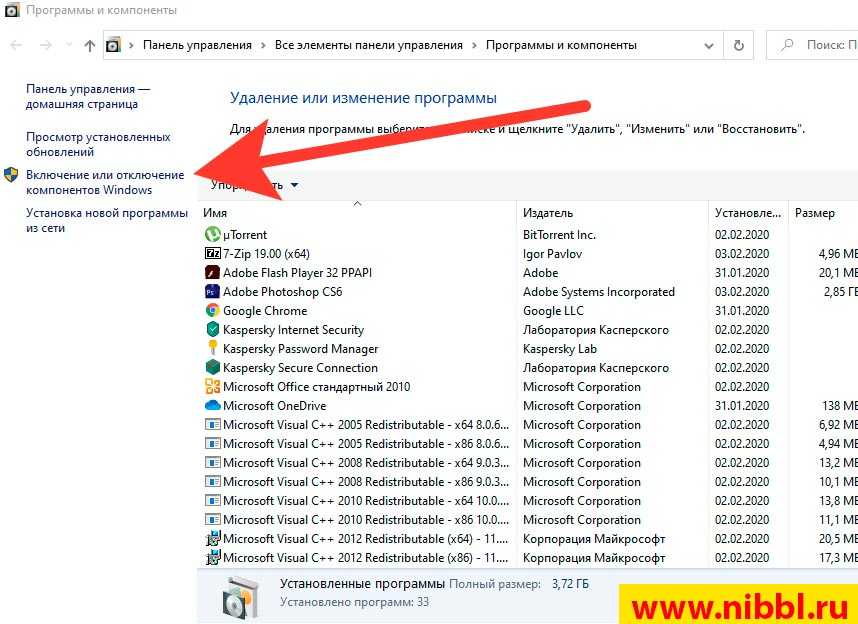Expand chevron after Все элементы панели управления
This screenshot has width=858, height=624.
(x=474, y=45)
